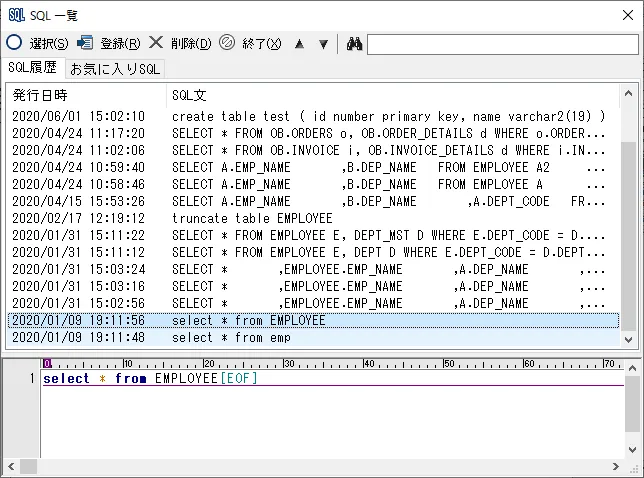Viewport: 644px width, 478px height.
Task: Click the horizontal scrollbar thumb
Action: click(x=28, y=467)
